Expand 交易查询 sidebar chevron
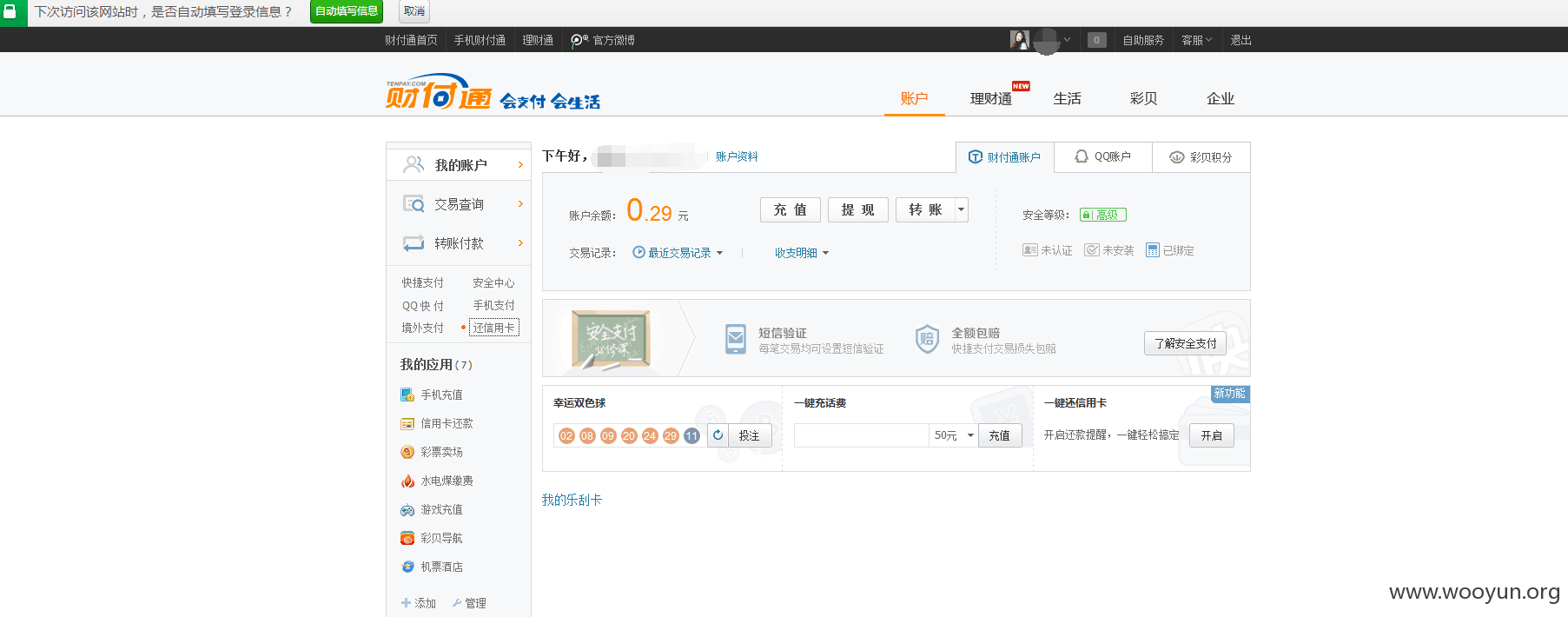 point(520,204)
